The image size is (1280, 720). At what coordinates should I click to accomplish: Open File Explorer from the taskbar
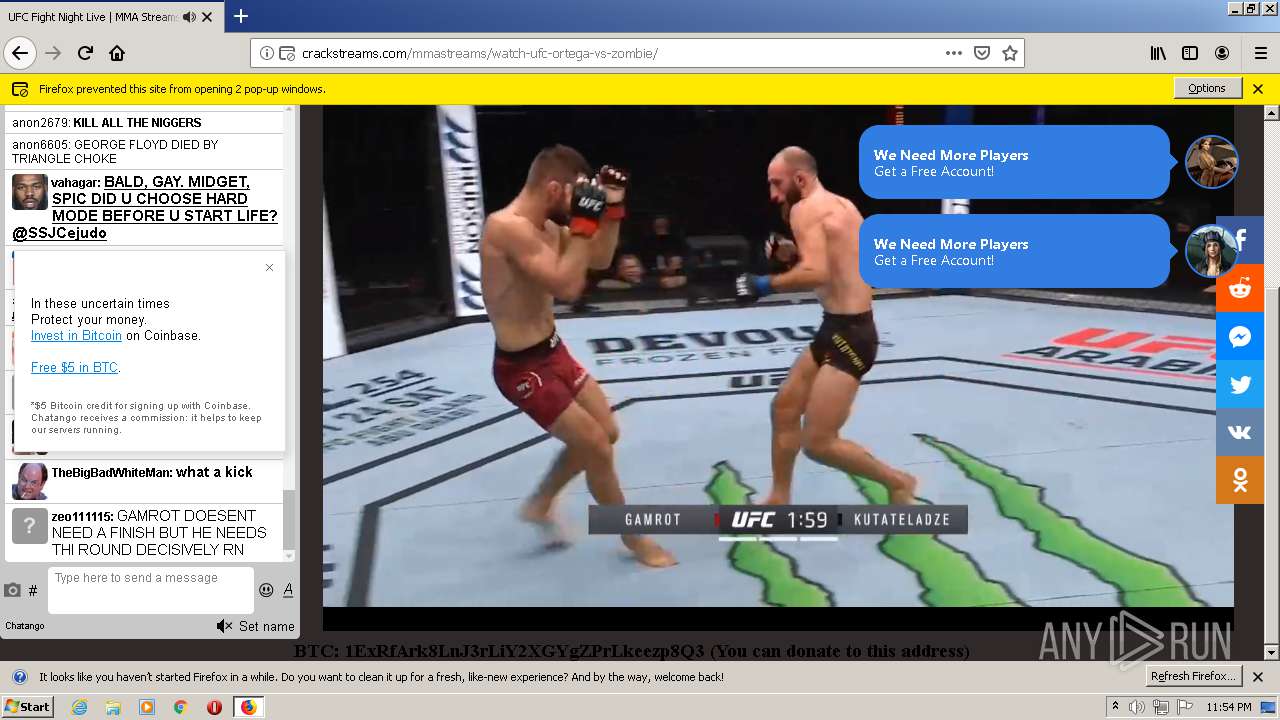point(113,707)
